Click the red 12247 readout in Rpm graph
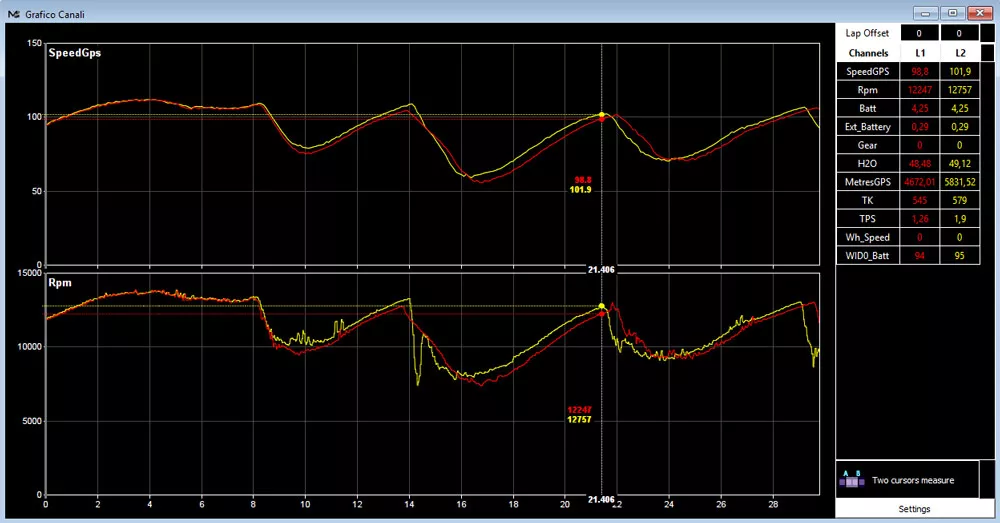 pyautogui.click(x=579, y=410)
